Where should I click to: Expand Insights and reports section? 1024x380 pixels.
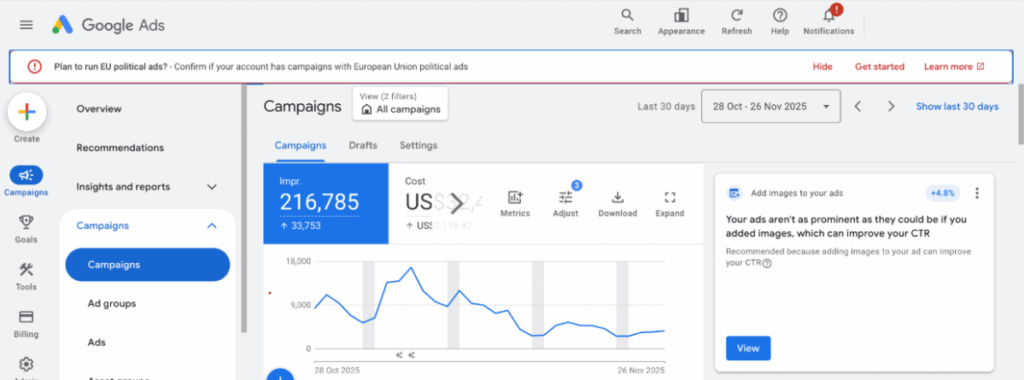coord(147,187)
